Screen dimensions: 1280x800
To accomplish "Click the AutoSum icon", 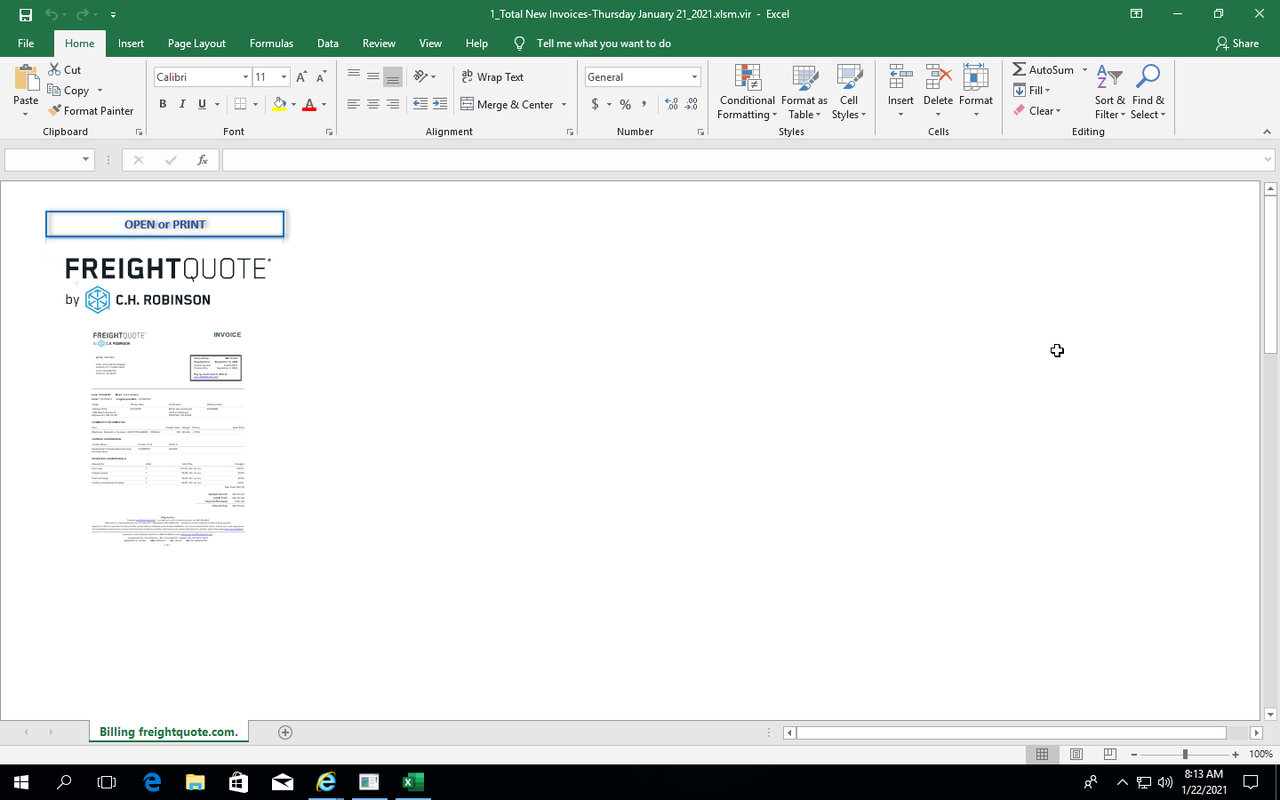I will click(x=1019, y=70).
